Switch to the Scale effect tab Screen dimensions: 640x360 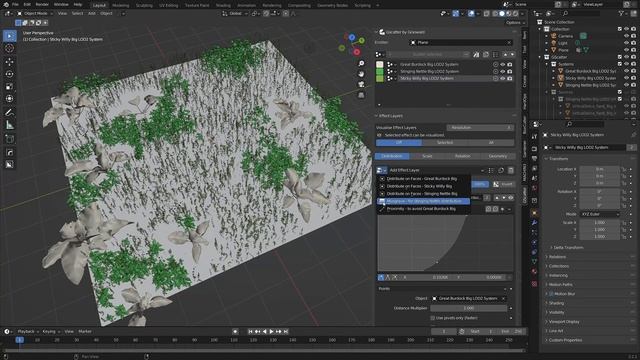427,156
